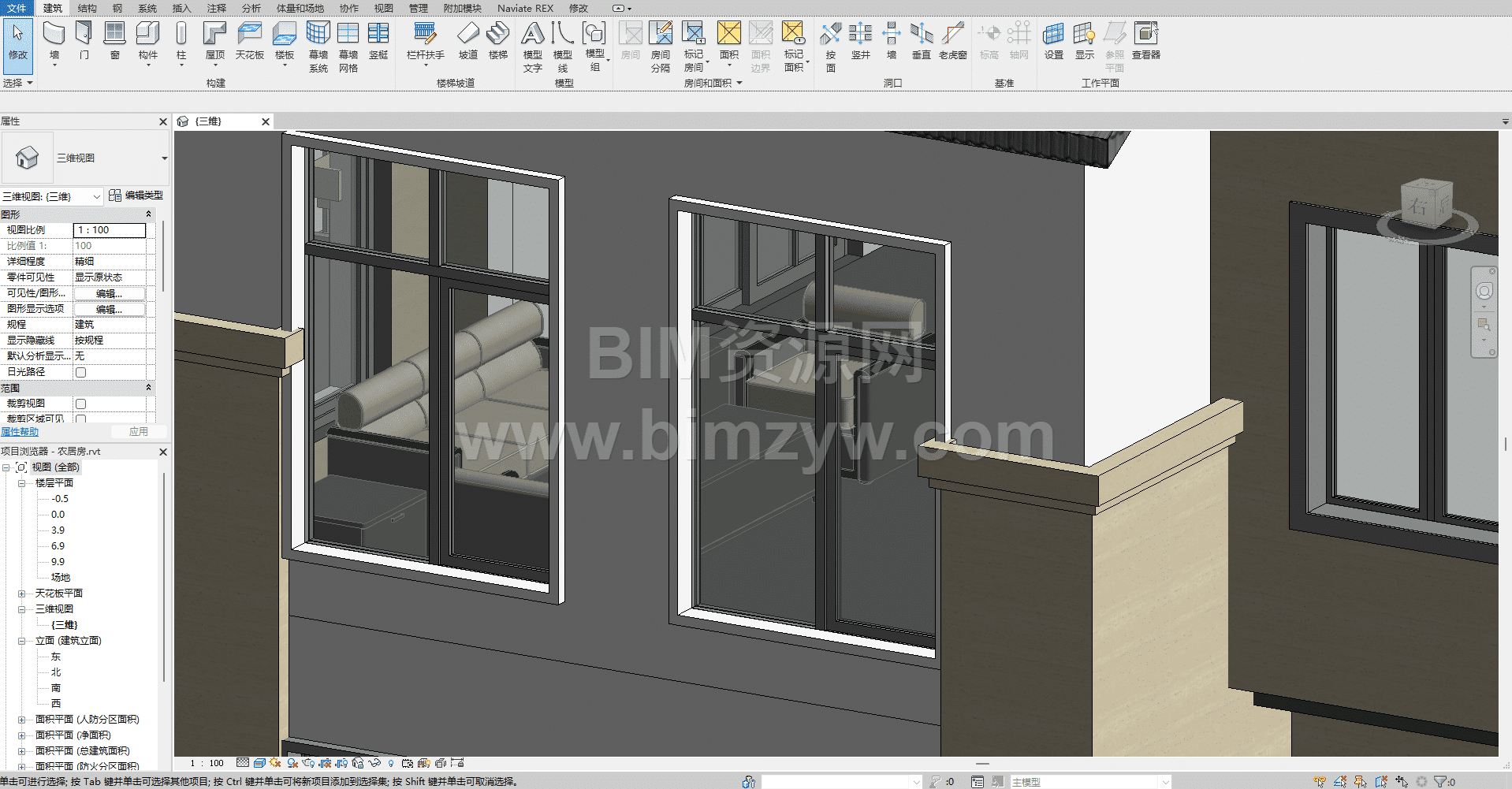The height and width of the screenshot is (789, 1512).
Task: Select the 栏杆扶手 railing tool
Action: [426, 42]
